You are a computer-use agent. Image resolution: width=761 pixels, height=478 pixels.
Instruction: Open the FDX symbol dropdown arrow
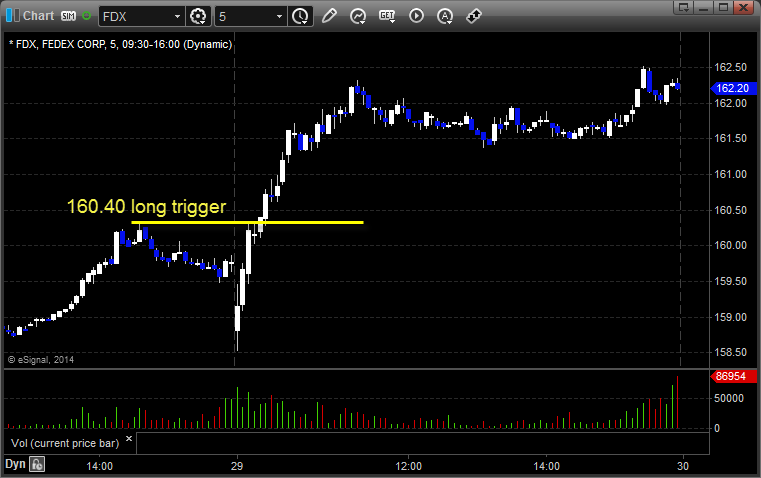coord(178,16)
